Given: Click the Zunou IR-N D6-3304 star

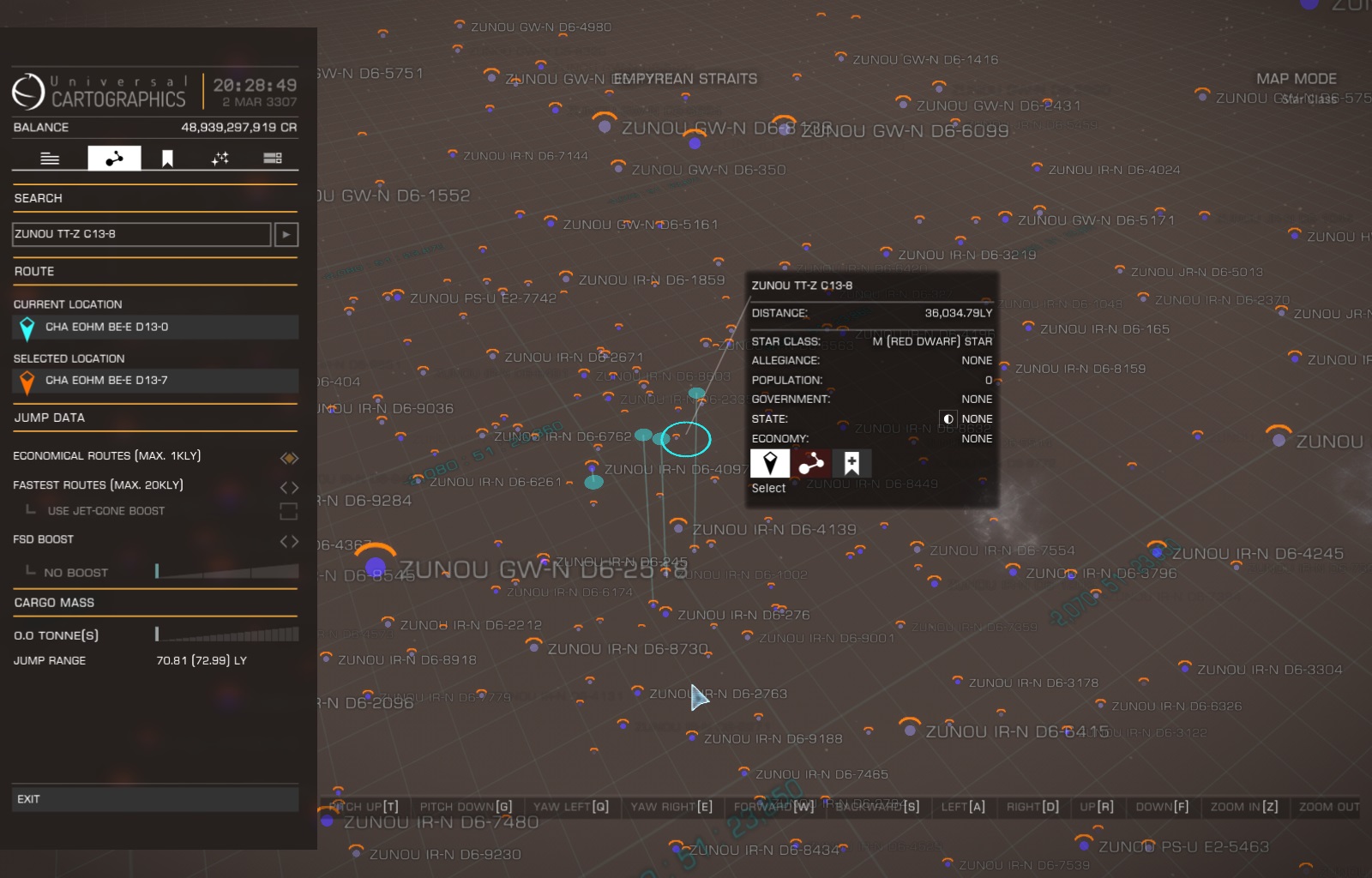Looking at the screenshot, I should (1185, 667).
